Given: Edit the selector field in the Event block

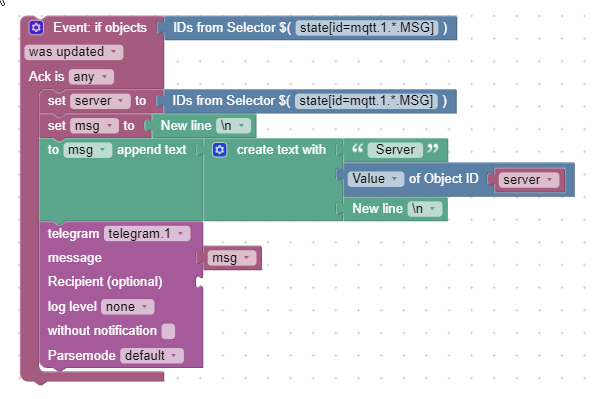Looking at the screenshot, I should point(367,28).
